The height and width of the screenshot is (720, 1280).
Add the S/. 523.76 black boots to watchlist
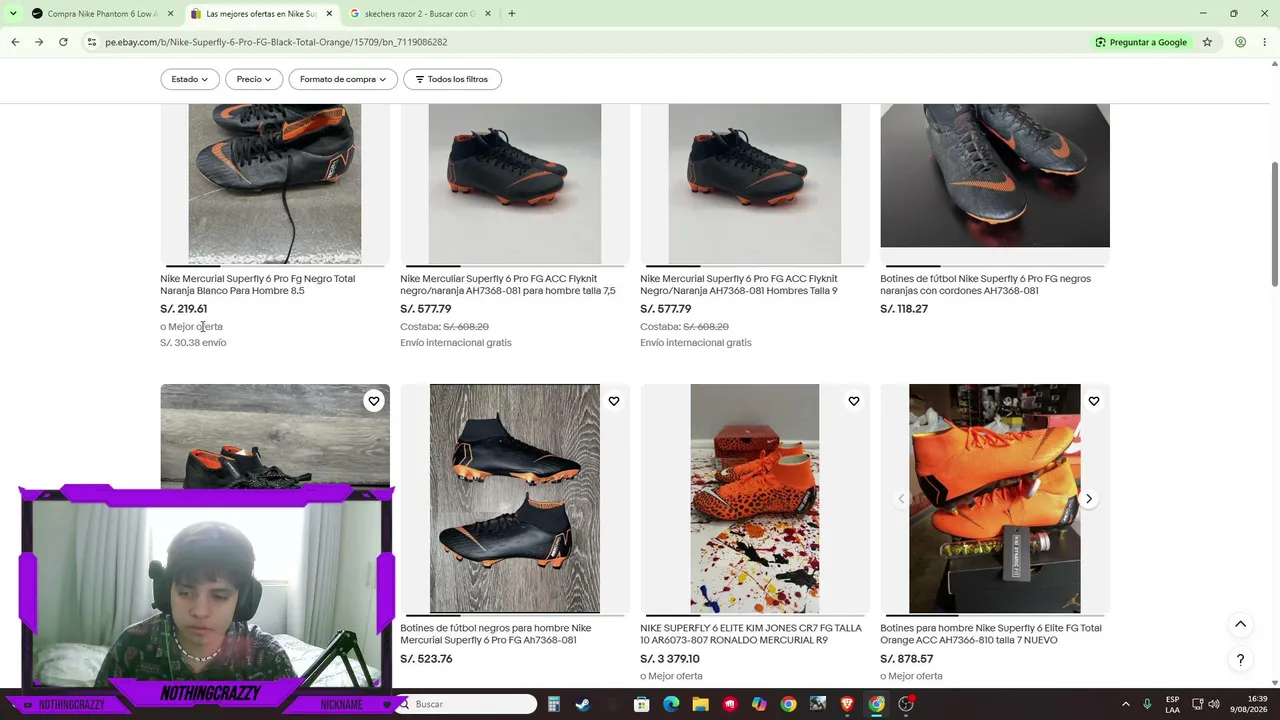tap(614, 401)
